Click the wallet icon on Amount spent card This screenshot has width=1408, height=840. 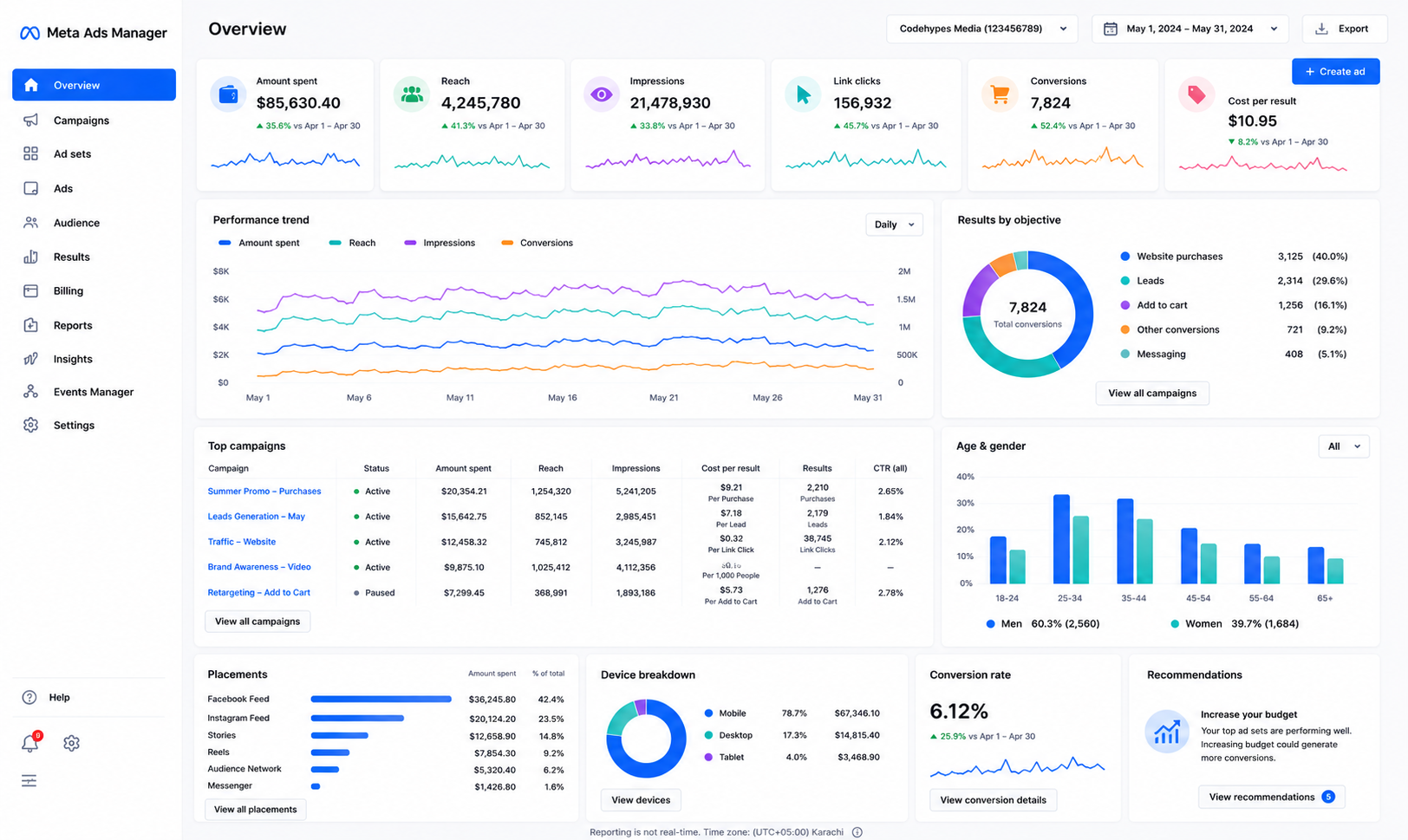point(228,94)
